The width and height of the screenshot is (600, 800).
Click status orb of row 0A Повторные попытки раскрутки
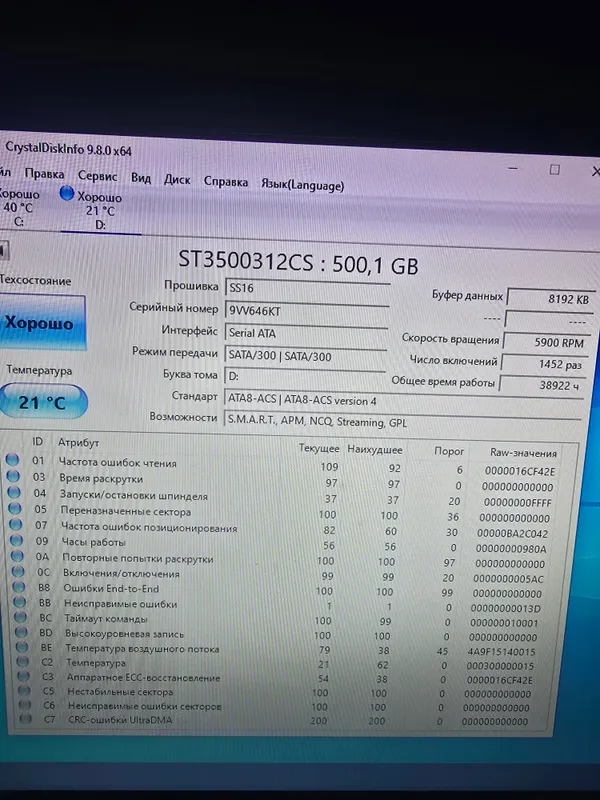tap(17, 556)
